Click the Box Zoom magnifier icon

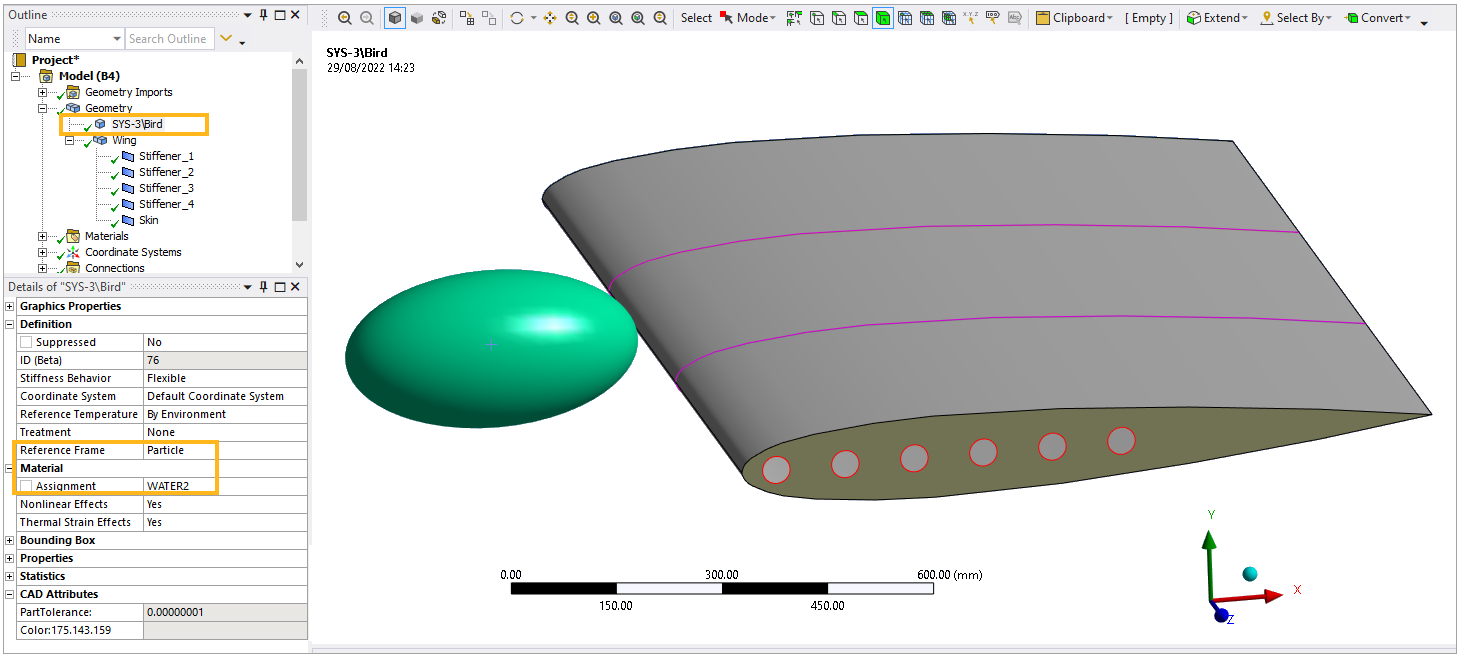(594, 17)
